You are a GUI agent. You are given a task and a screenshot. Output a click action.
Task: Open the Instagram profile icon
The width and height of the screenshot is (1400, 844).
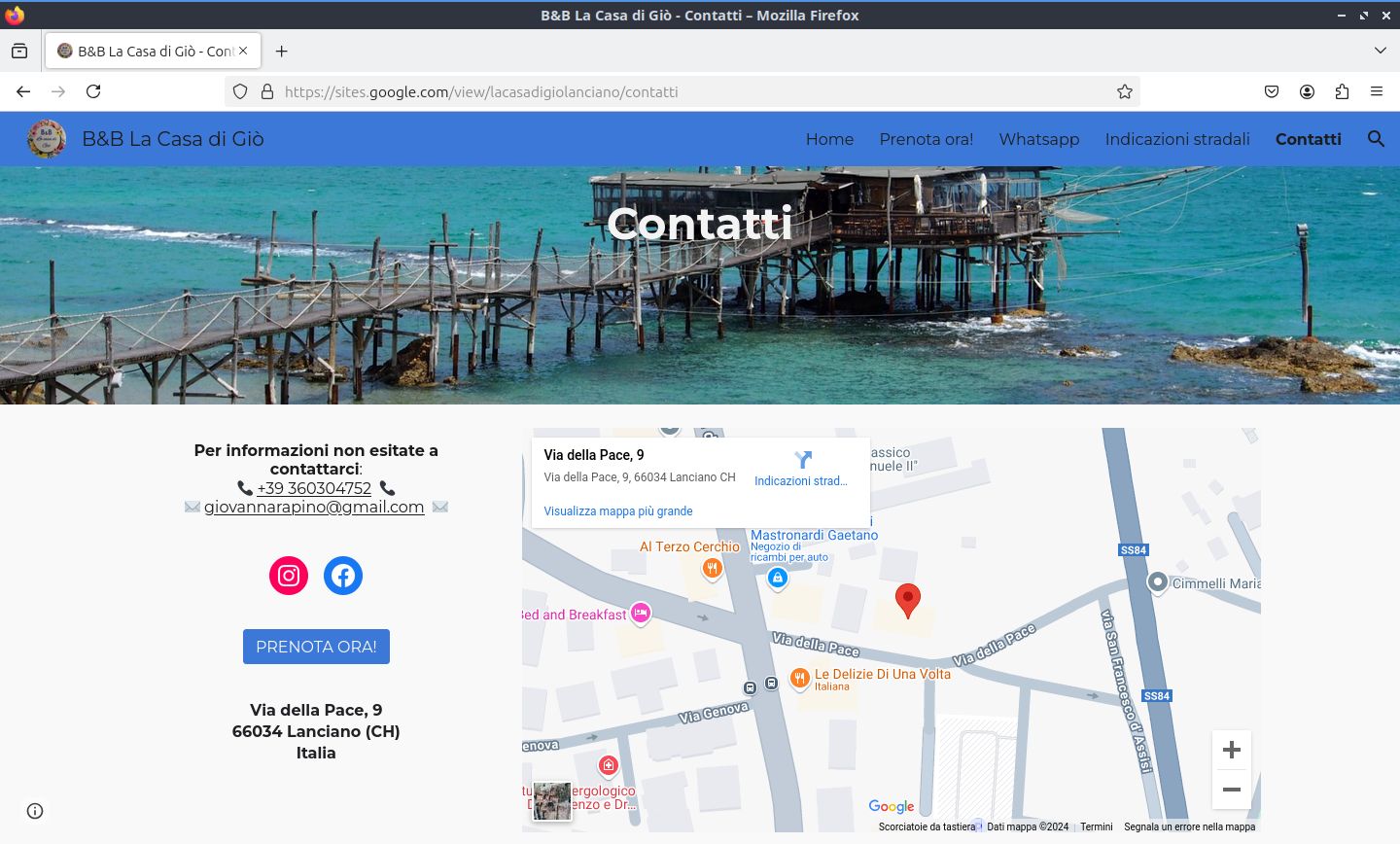289,576
